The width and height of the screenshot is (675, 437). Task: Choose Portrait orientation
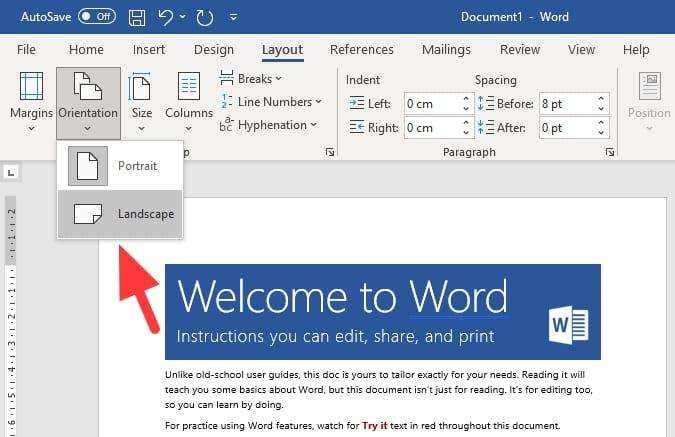[120, 166]
